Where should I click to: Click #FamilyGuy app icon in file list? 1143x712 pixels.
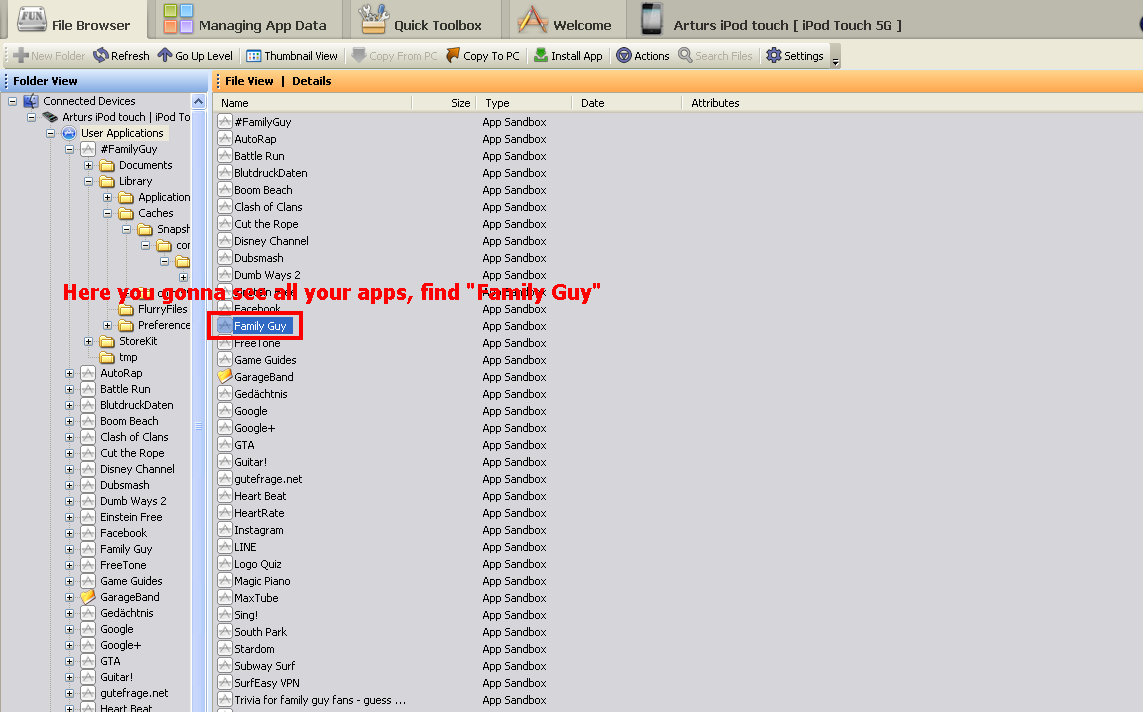tap(225, 122)
